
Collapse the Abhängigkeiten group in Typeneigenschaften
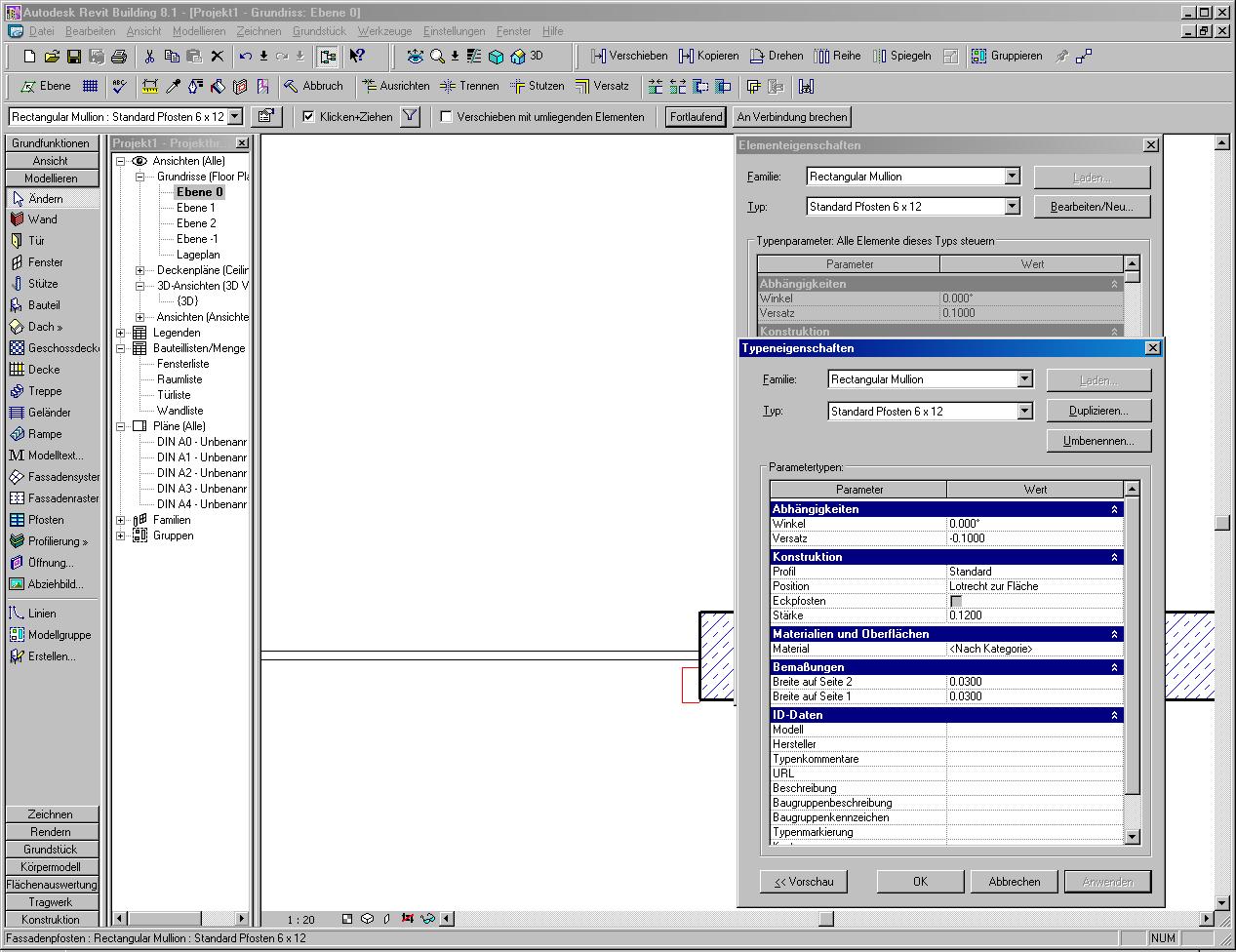[1114, 509]
